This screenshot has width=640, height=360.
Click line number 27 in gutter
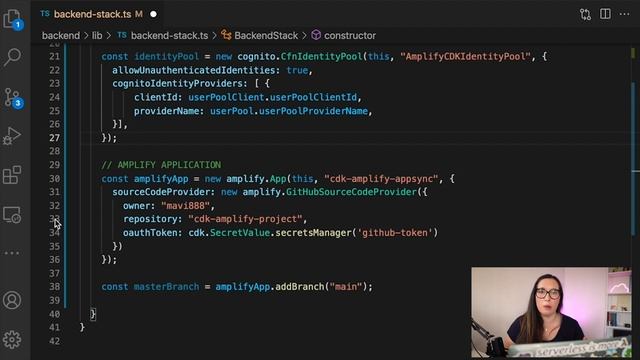click(54, 138)
